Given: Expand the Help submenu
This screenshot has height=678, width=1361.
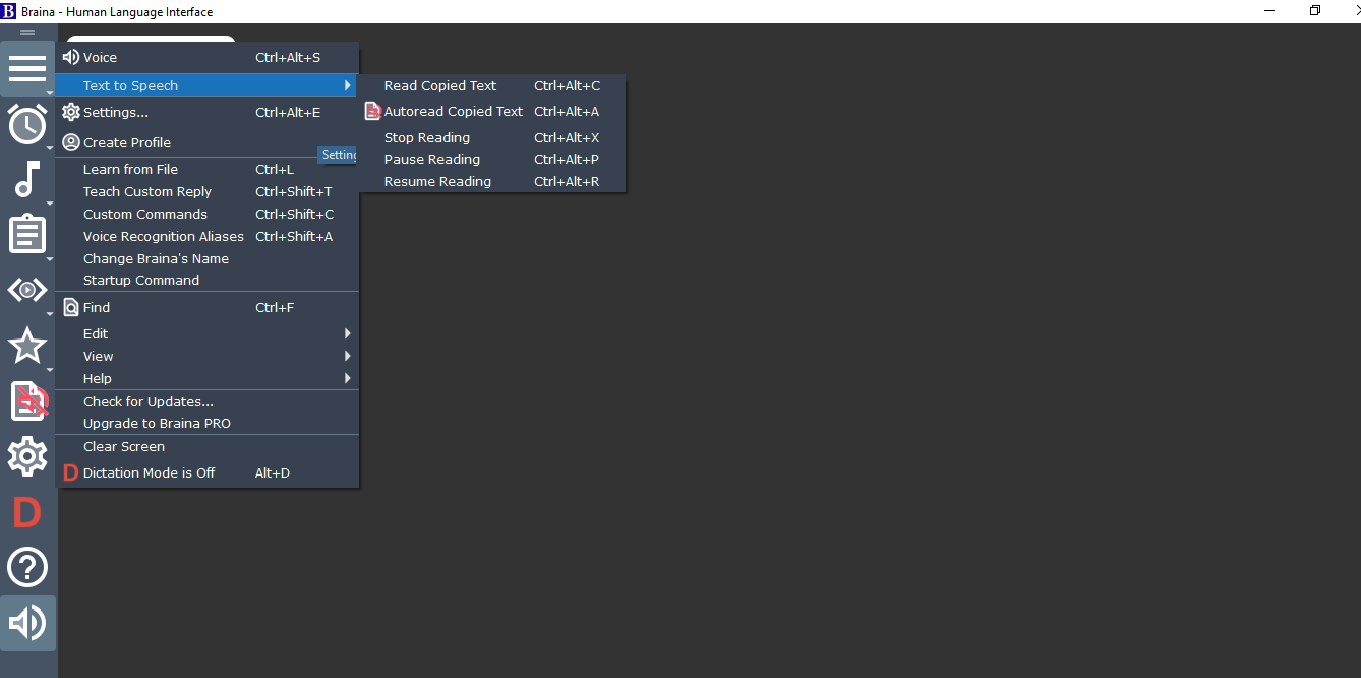Looking at the screenshot, I should click(x=207, y=378).
